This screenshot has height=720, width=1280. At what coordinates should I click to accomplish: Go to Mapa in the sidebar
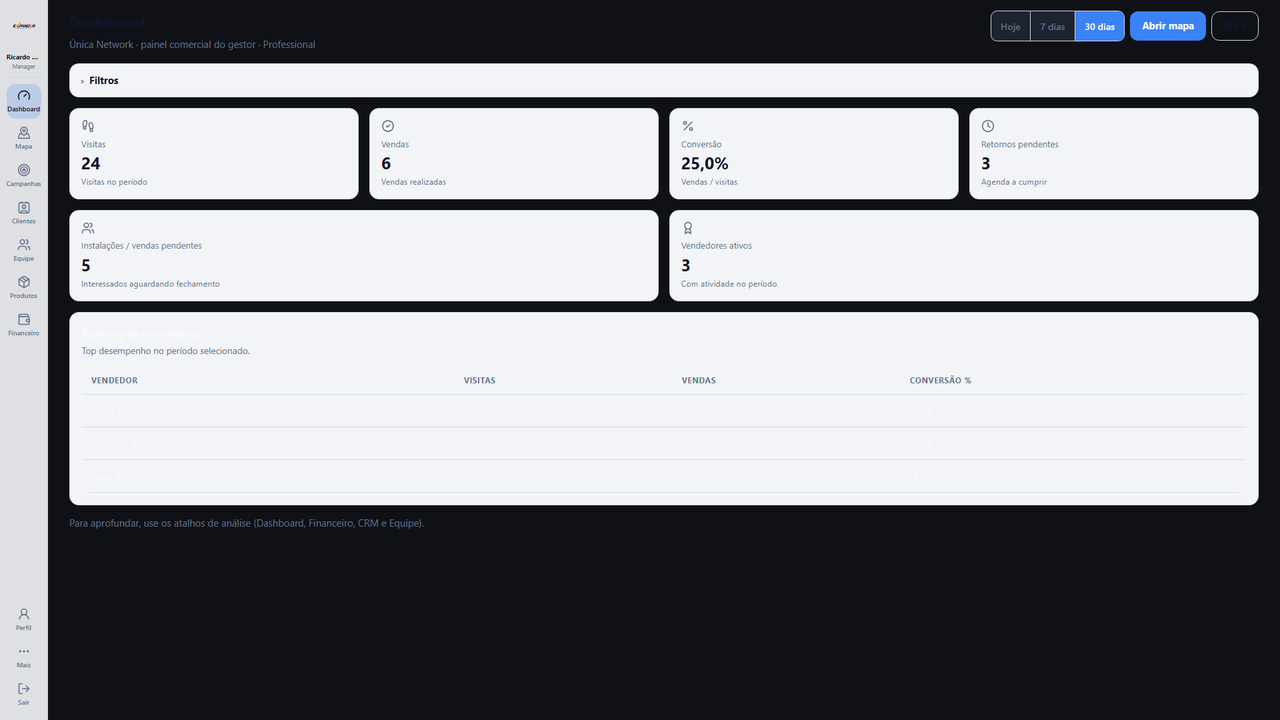pos(24,138)
